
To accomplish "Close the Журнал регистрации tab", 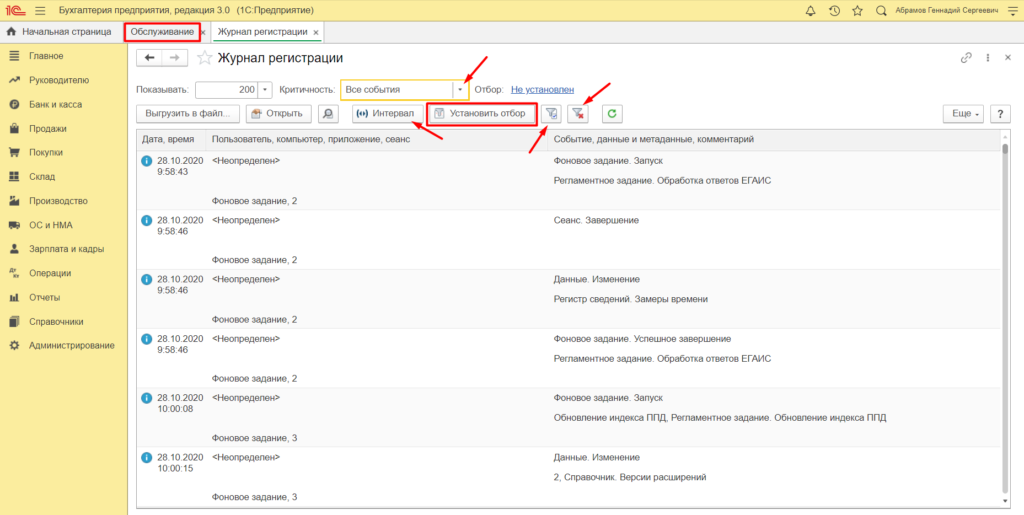I will point(316,33).
